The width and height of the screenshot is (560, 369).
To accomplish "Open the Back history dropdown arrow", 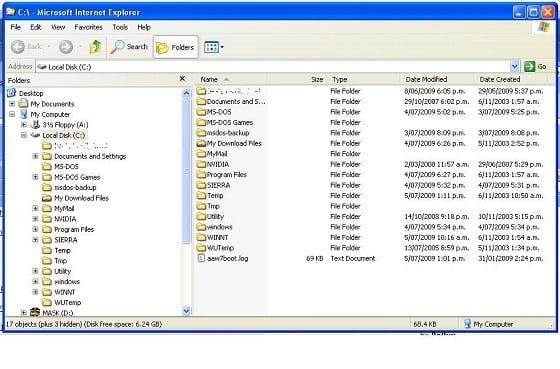I will coord(49,47).
